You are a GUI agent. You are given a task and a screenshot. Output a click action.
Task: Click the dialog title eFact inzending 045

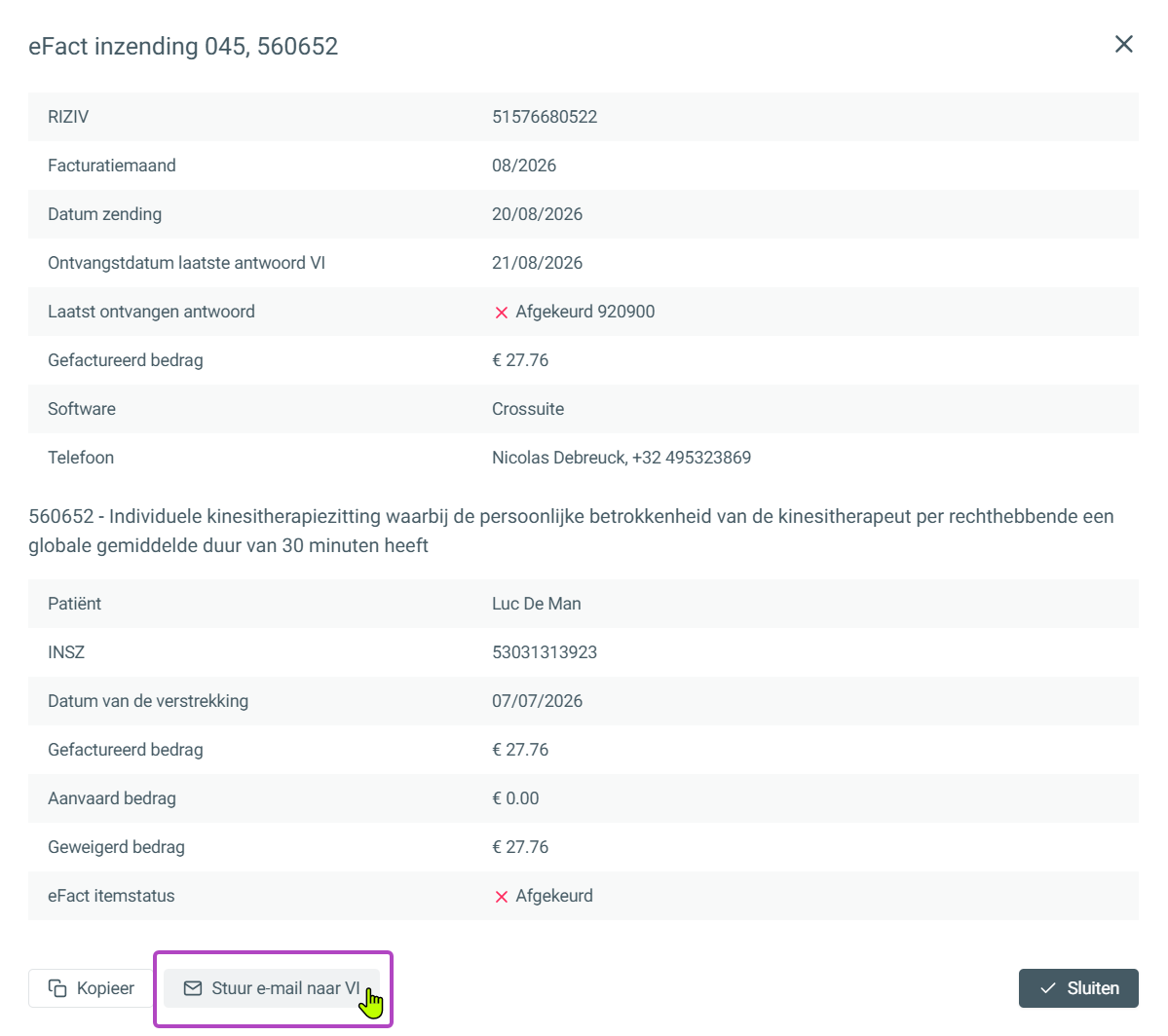click(183, 46)
